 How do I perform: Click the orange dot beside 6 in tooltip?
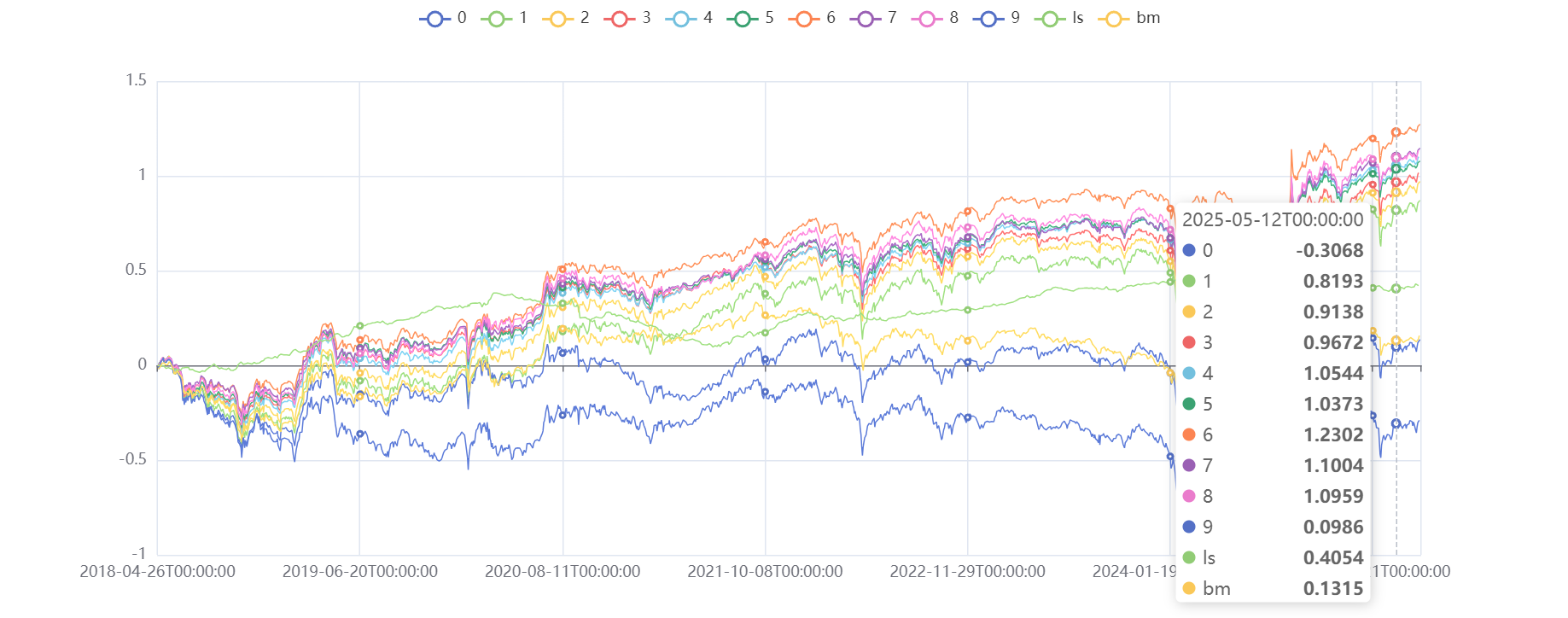[x=1189, y=434]
